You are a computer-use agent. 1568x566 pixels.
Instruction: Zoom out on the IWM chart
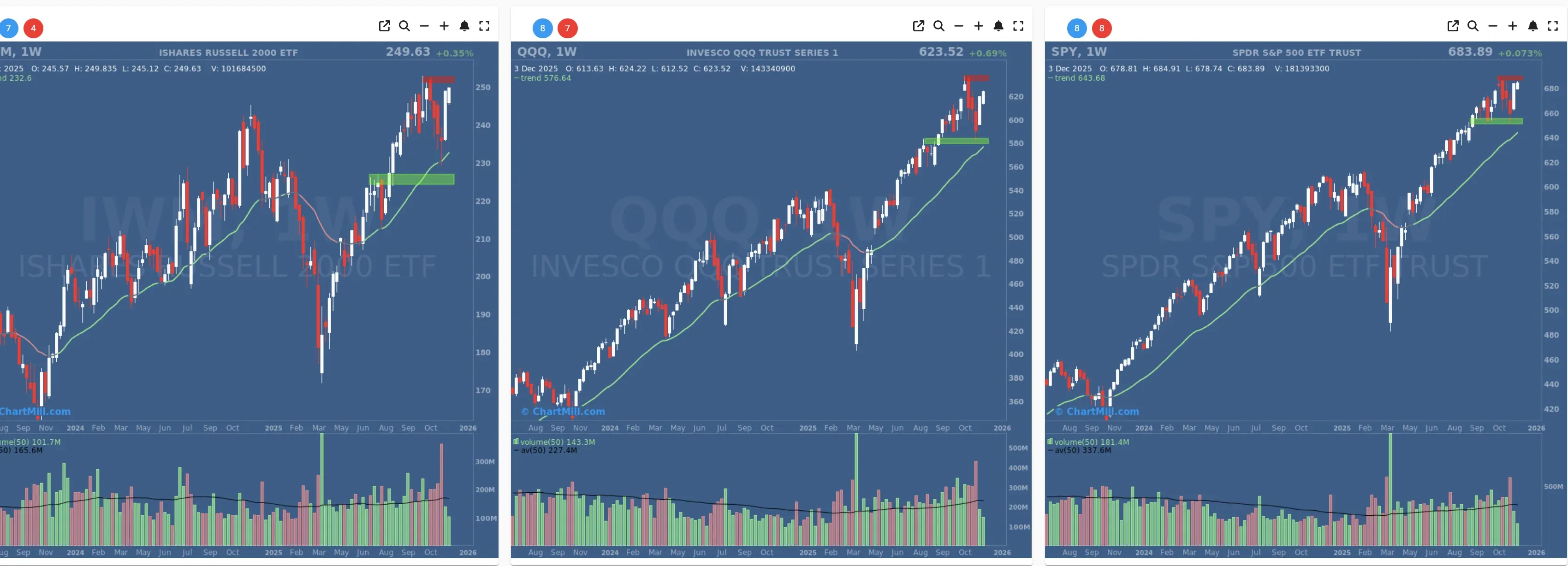point(424,26)
